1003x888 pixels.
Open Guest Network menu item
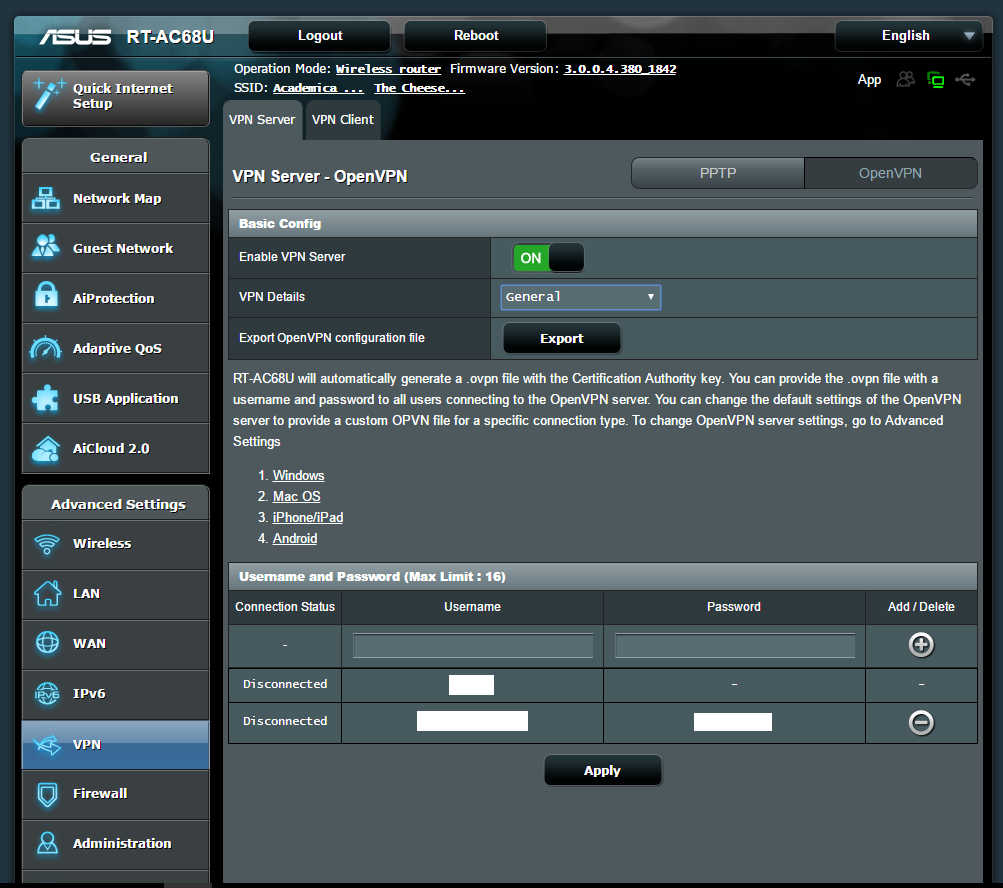coord(116,248)
